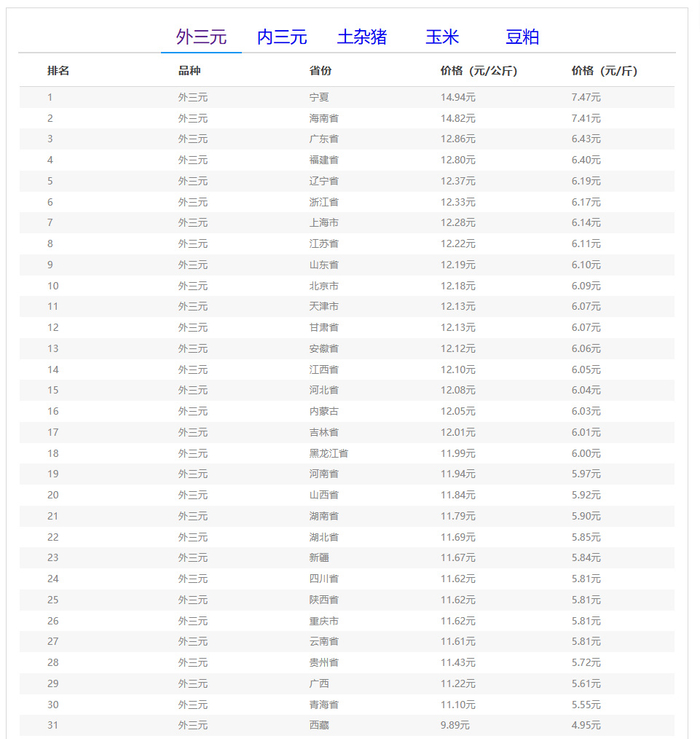This screenshot has width=700, height=739.
Task: Select the 天津市 province cell
Action: point(324,306)
